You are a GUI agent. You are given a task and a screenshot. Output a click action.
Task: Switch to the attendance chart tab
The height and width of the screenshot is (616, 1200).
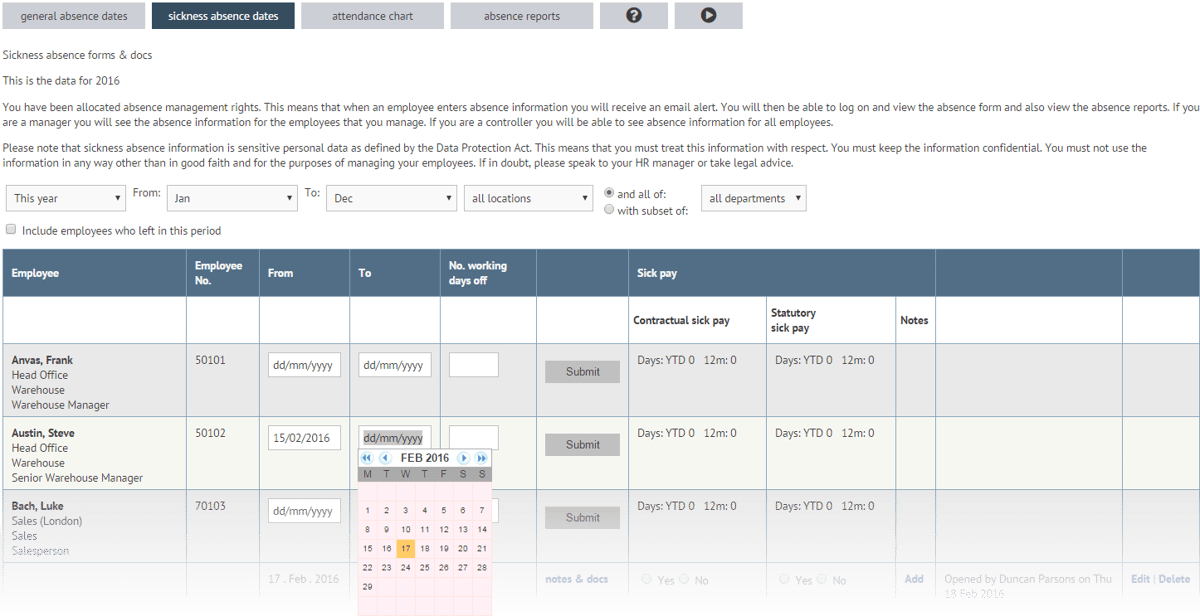click(x=372, y=15)
